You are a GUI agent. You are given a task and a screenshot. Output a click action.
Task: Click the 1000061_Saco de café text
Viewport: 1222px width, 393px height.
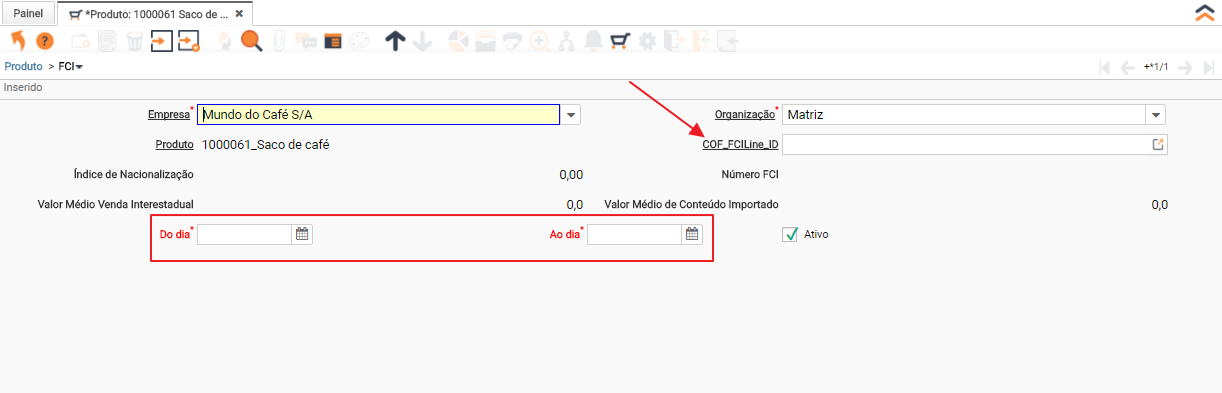(266, 145)
